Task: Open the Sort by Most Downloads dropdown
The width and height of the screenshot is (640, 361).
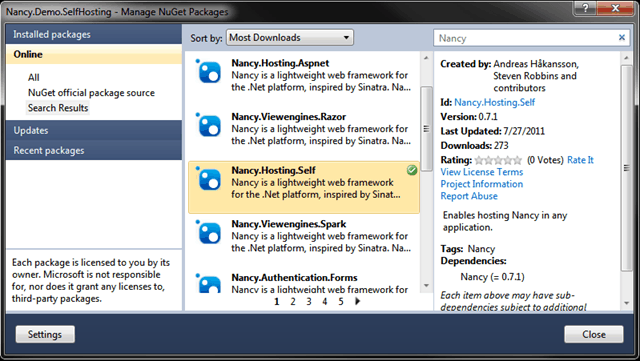Action: pyautogui.click(x=290, y=38)
